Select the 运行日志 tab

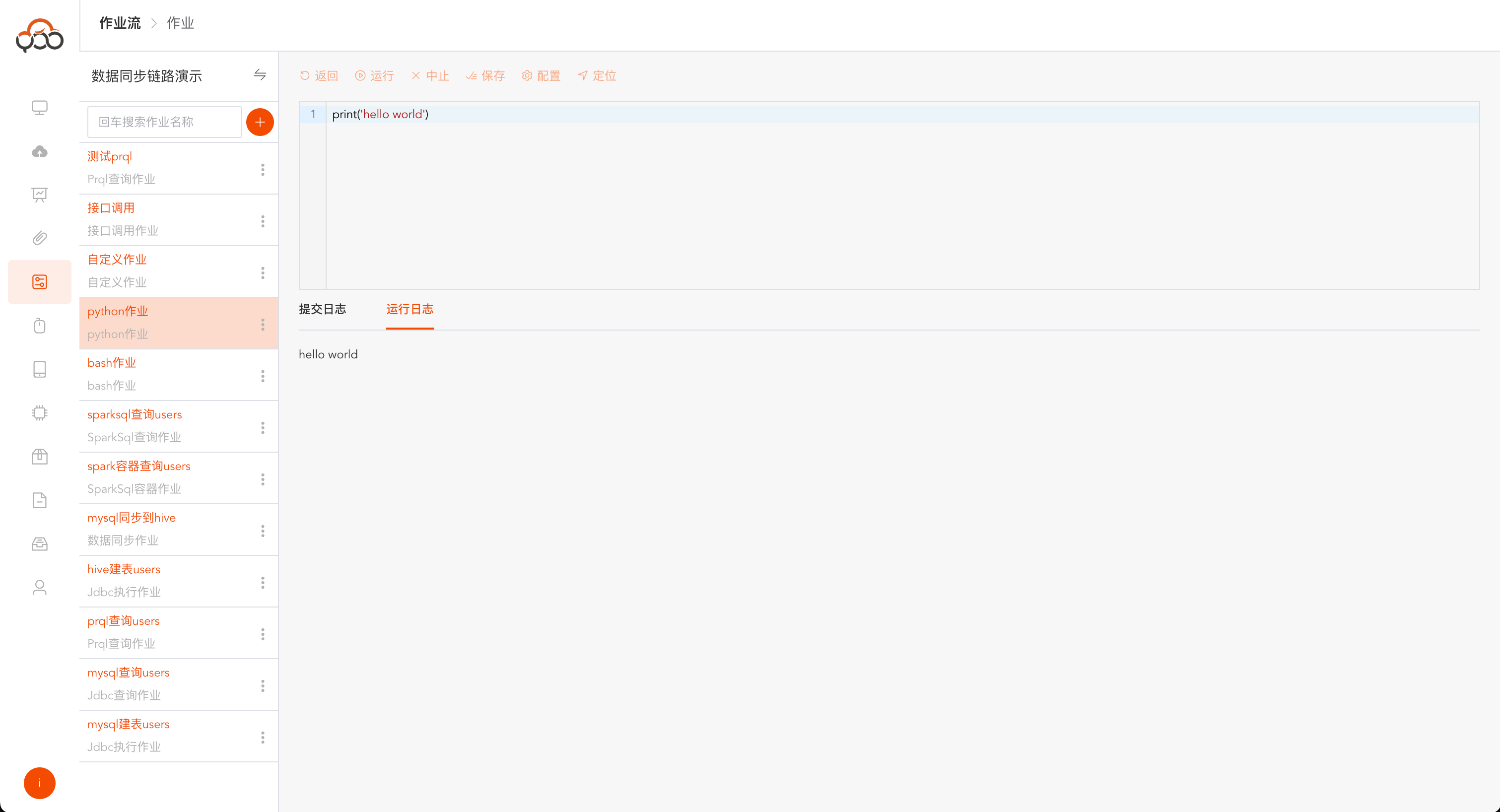(x=409, y=309)
